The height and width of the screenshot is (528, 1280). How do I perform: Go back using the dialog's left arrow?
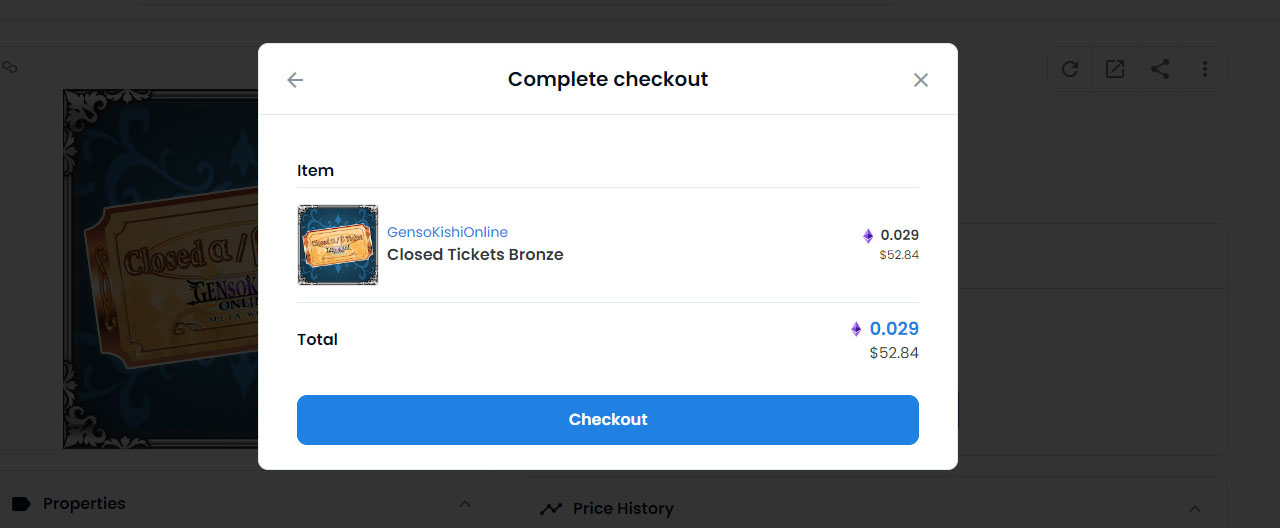tap(295, 80)
